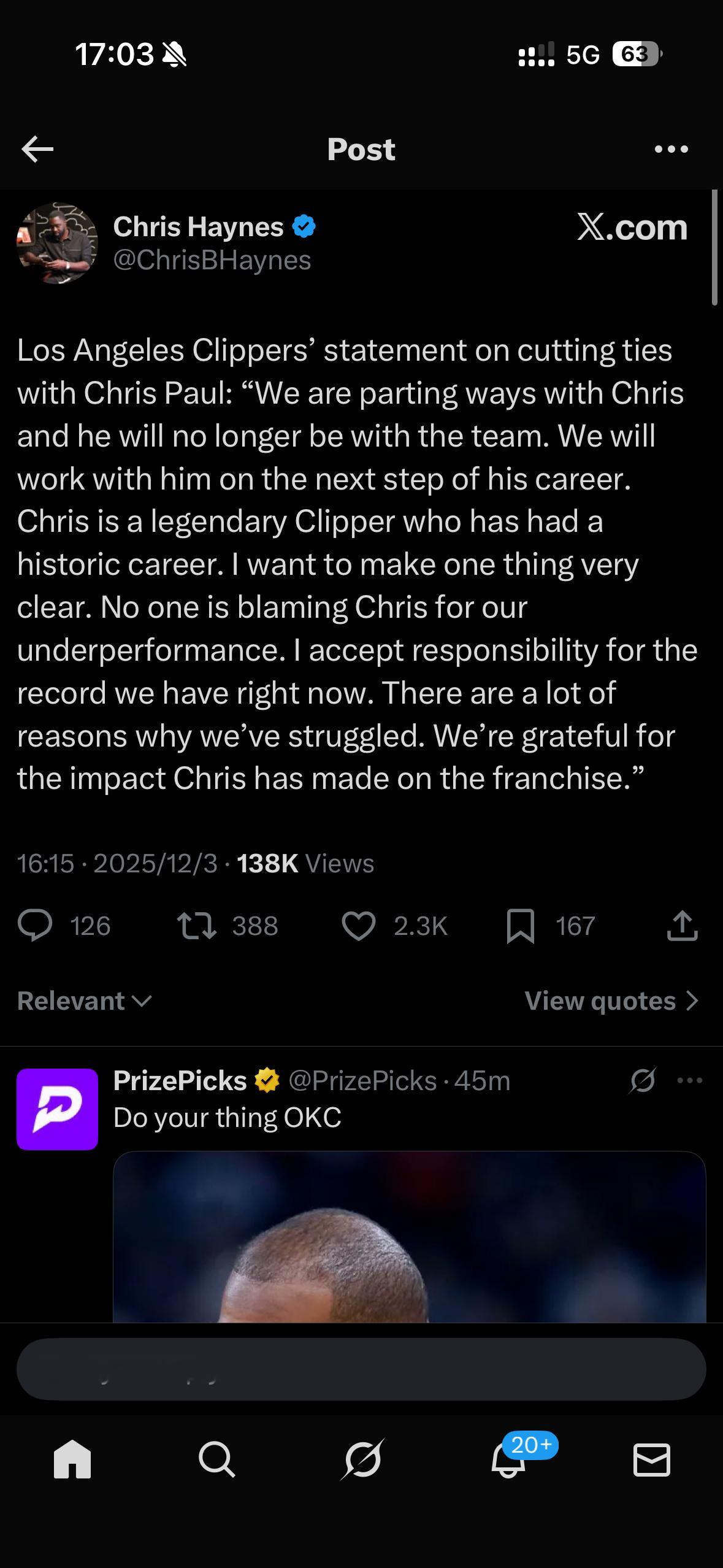Tap the Grok icon on PrizePicks reply
This screenshot has height=1568, width=723.
[x=643, y=1080]
